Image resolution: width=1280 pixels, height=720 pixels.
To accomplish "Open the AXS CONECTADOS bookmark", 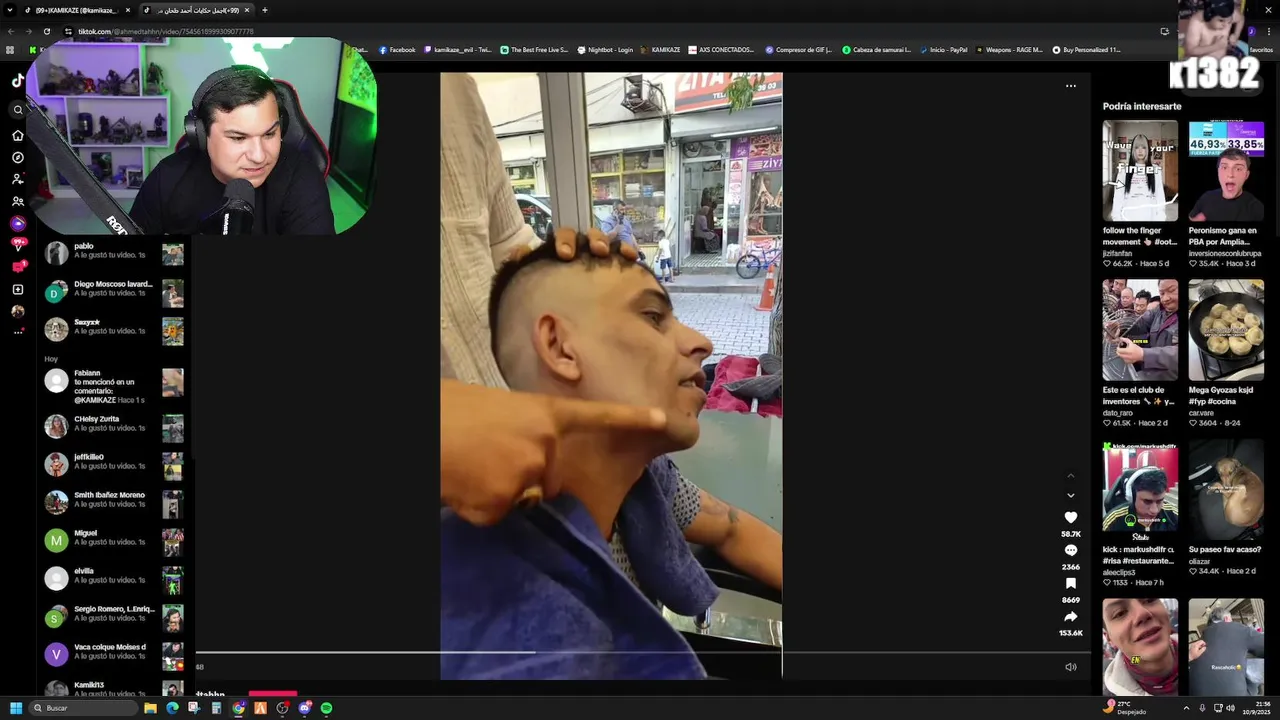I will point(721,50).
